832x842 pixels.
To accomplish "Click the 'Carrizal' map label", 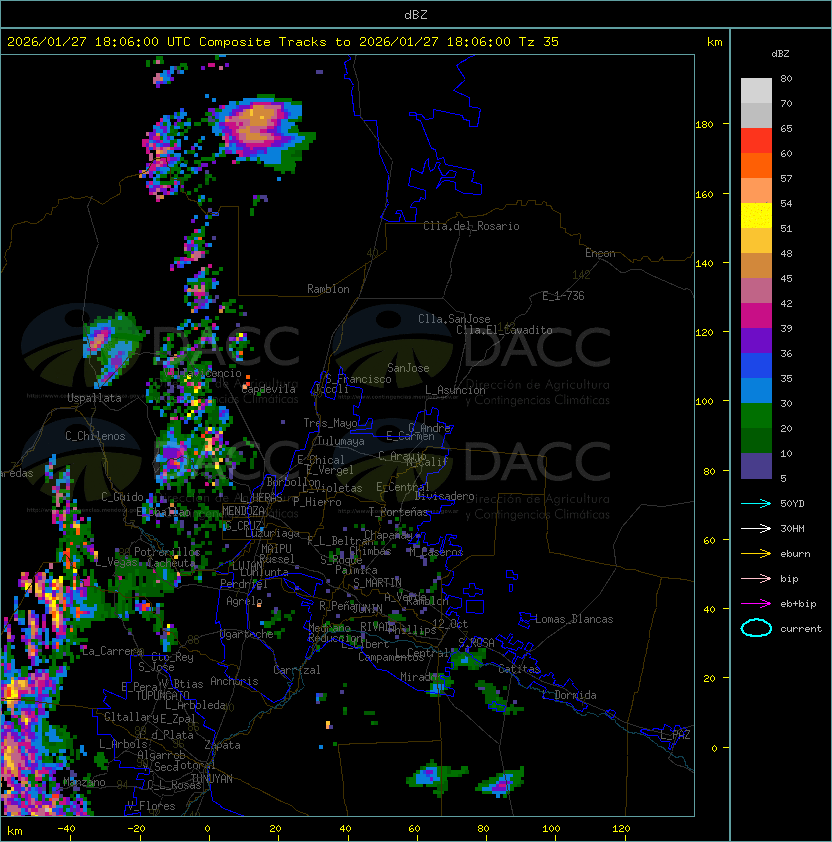I will point(296,670).
